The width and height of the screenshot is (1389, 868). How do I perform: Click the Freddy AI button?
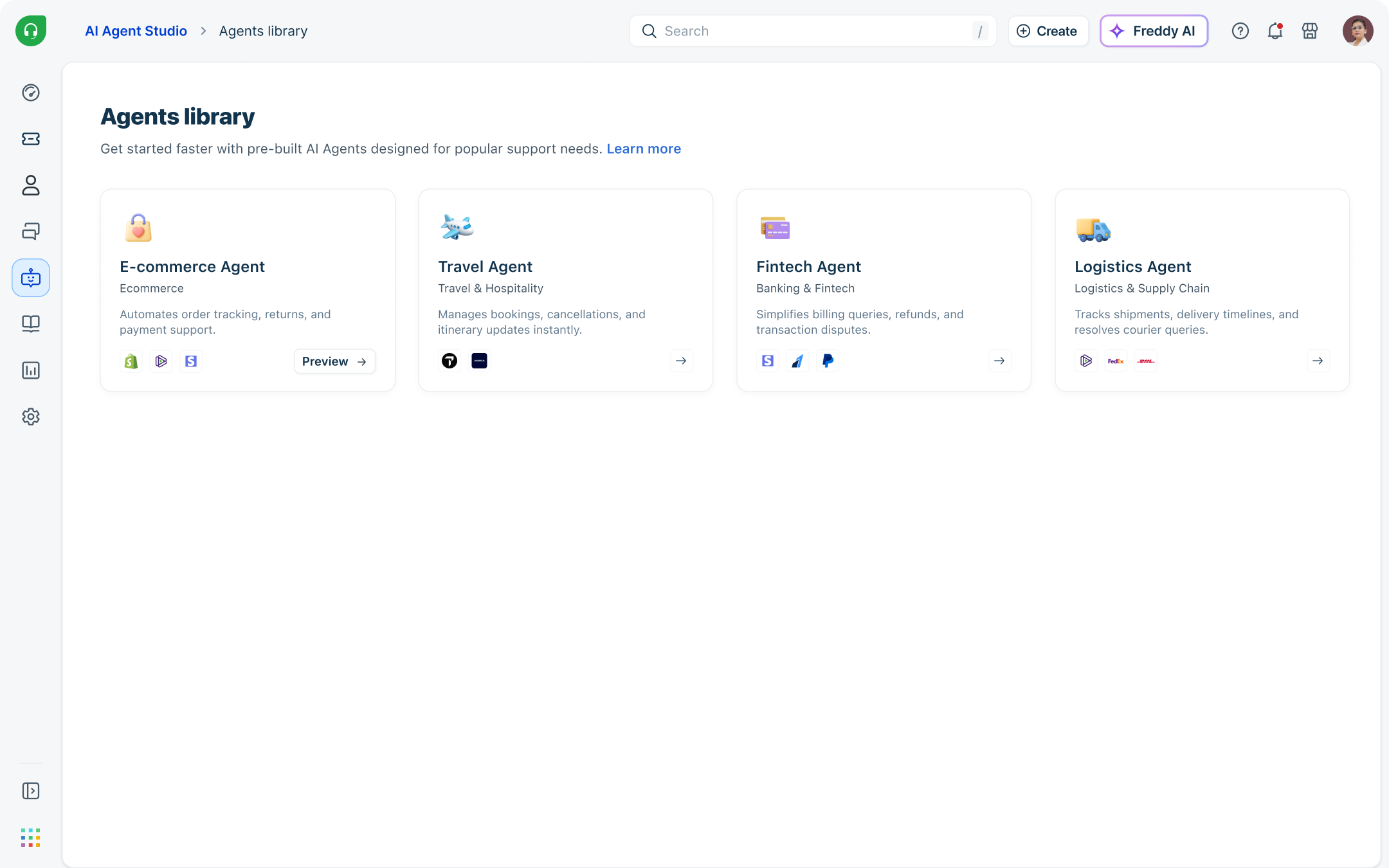point(1154,31)
